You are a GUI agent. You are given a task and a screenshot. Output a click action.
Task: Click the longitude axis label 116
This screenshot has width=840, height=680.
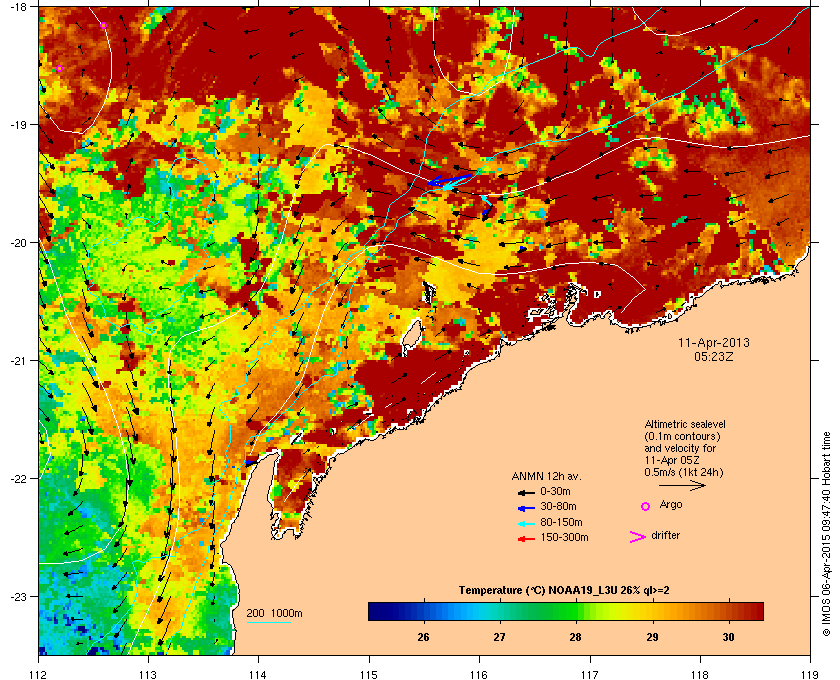[479, 674]
